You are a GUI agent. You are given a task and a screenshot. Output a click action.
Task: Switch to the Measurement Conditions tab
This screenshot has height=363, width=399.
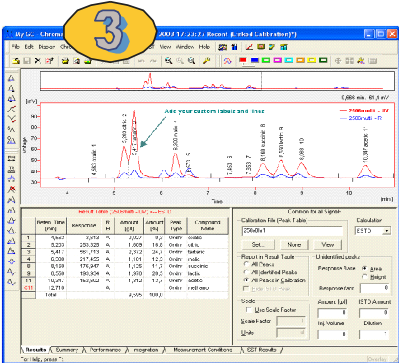pyautogui.click(x=203, y=350)
